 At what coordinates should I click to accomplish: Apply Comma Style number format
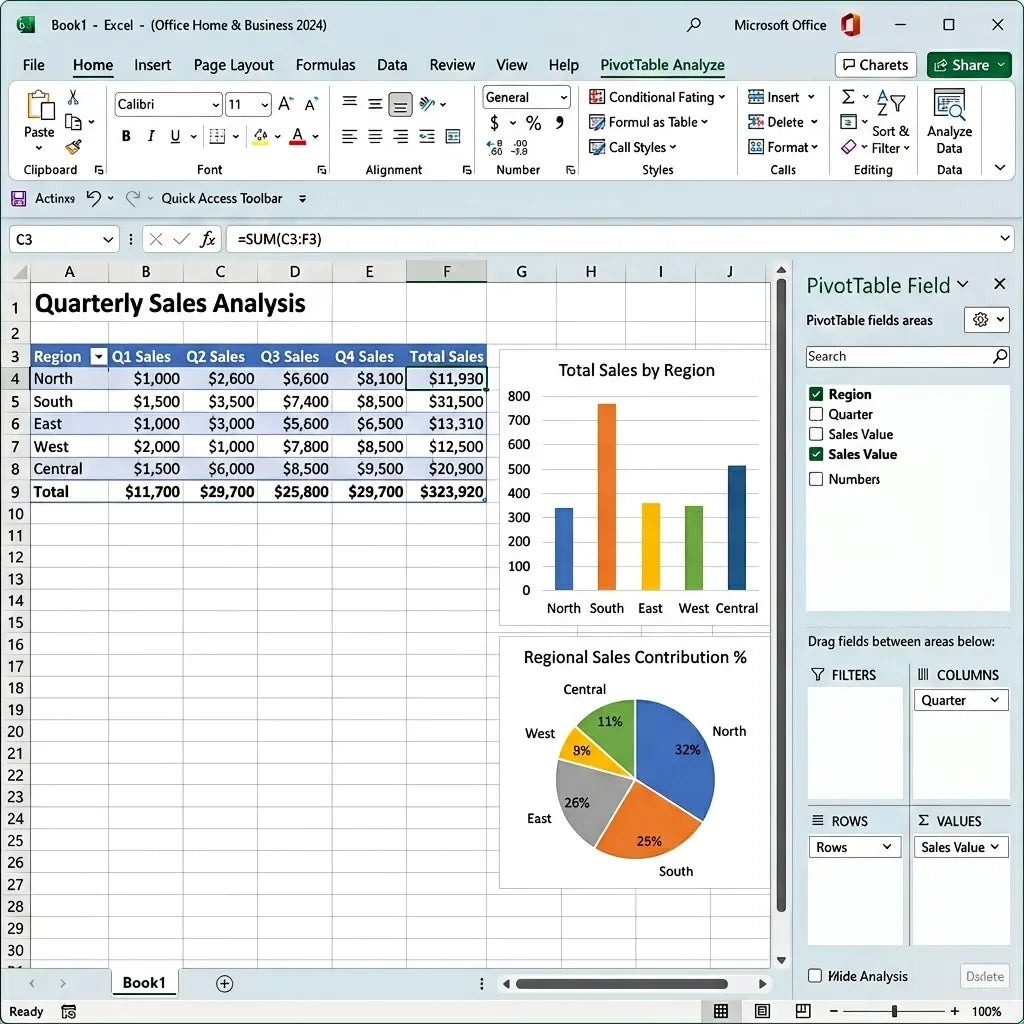pyautogui.click(x=560, y=122)
